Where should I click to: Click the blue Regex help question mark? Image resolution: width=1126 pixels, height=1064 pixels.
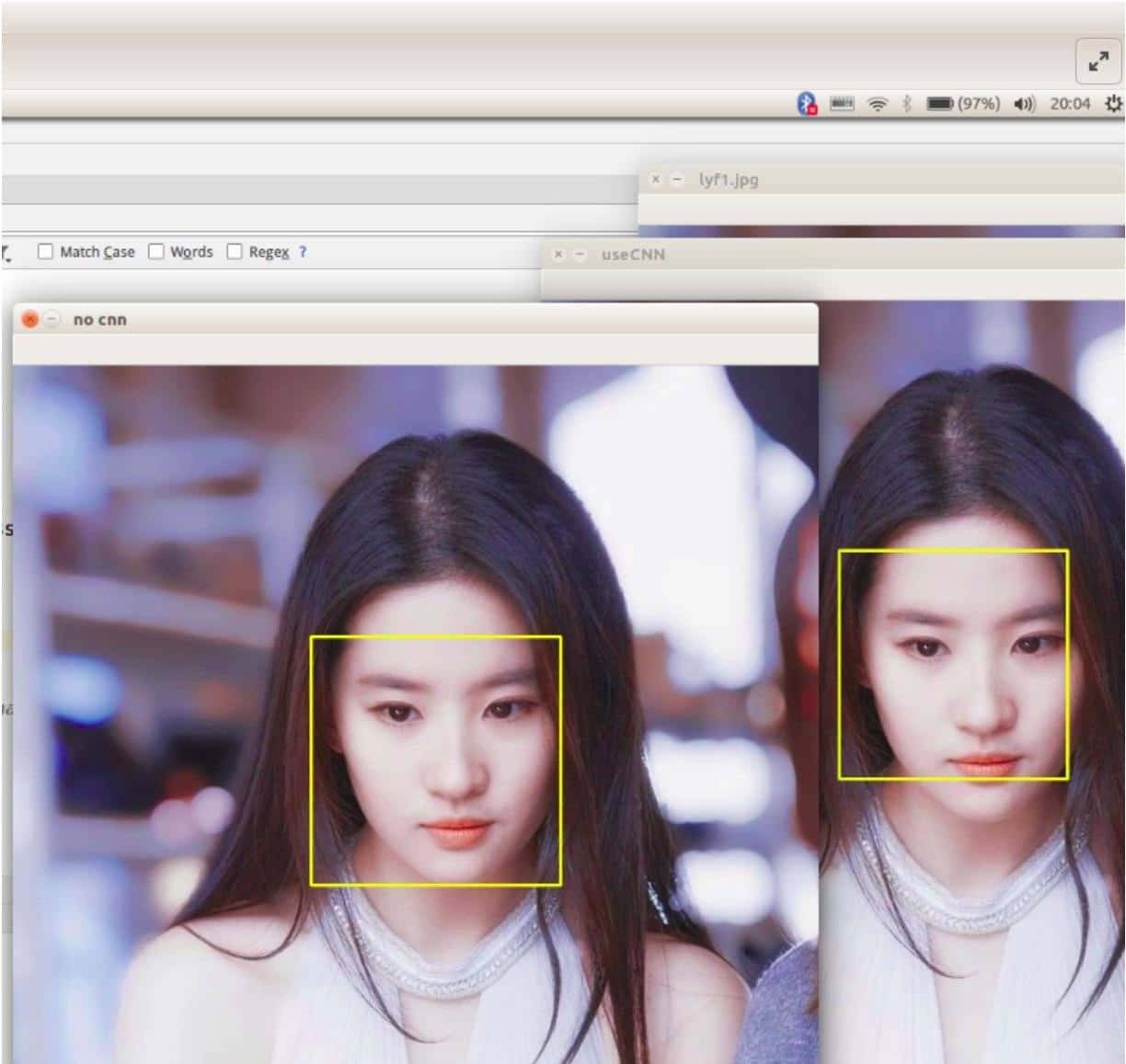coord(303,251)
